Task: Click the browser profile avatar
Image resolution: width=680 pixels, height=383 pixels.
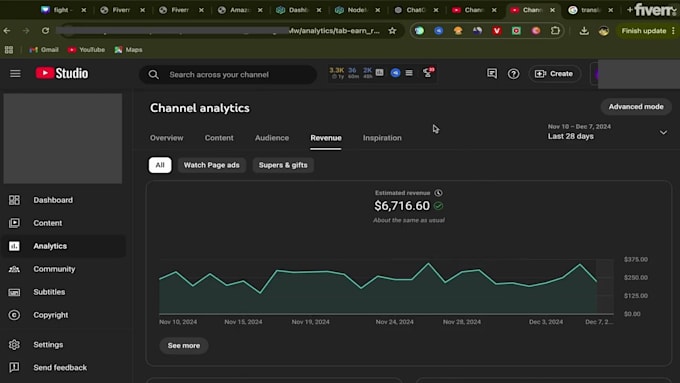Action: 604,31
